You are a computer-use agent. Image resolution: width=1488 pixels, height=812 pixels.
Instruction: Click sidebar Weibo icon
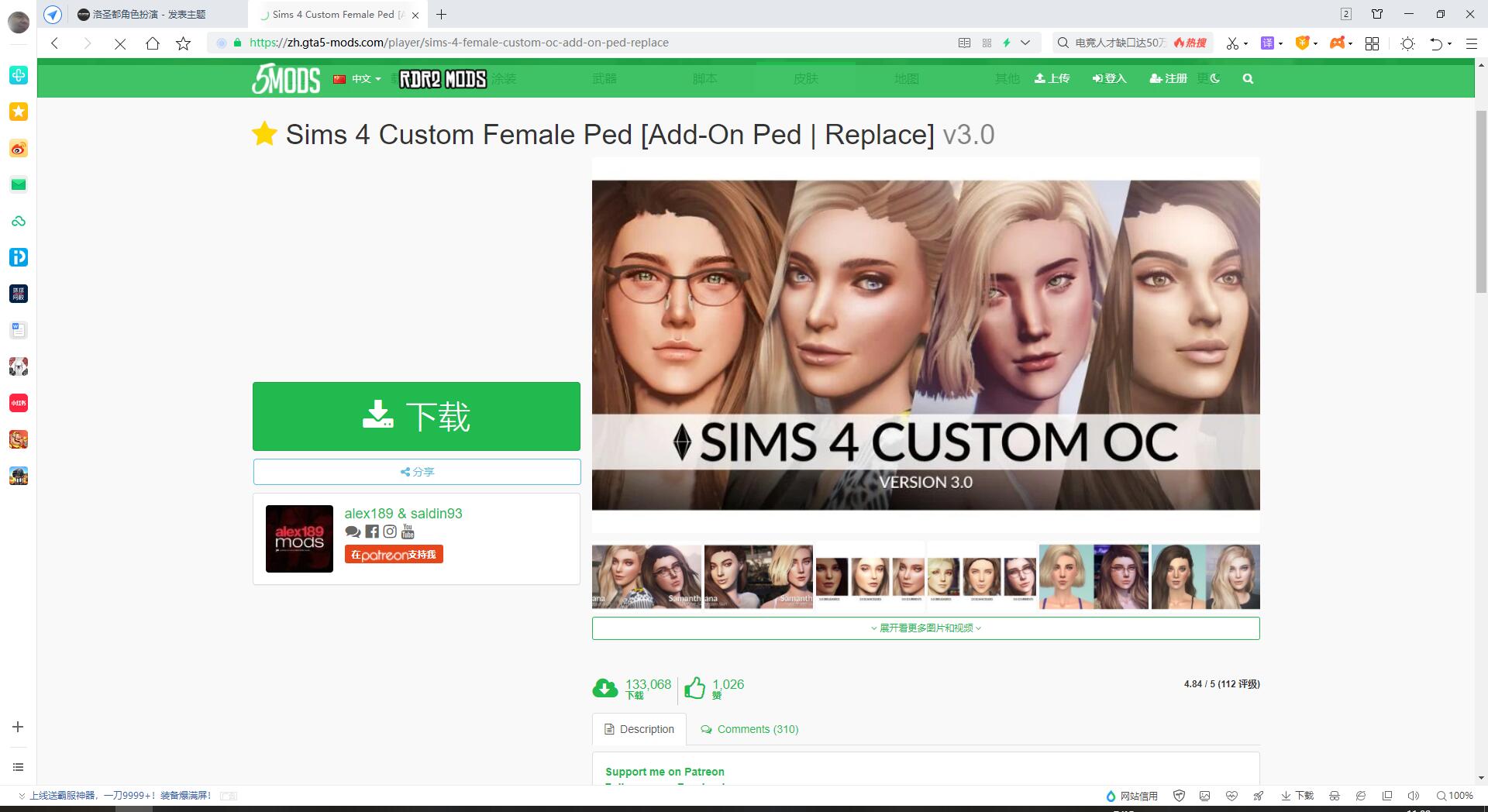pyautogui.click(x=19, y=148)
